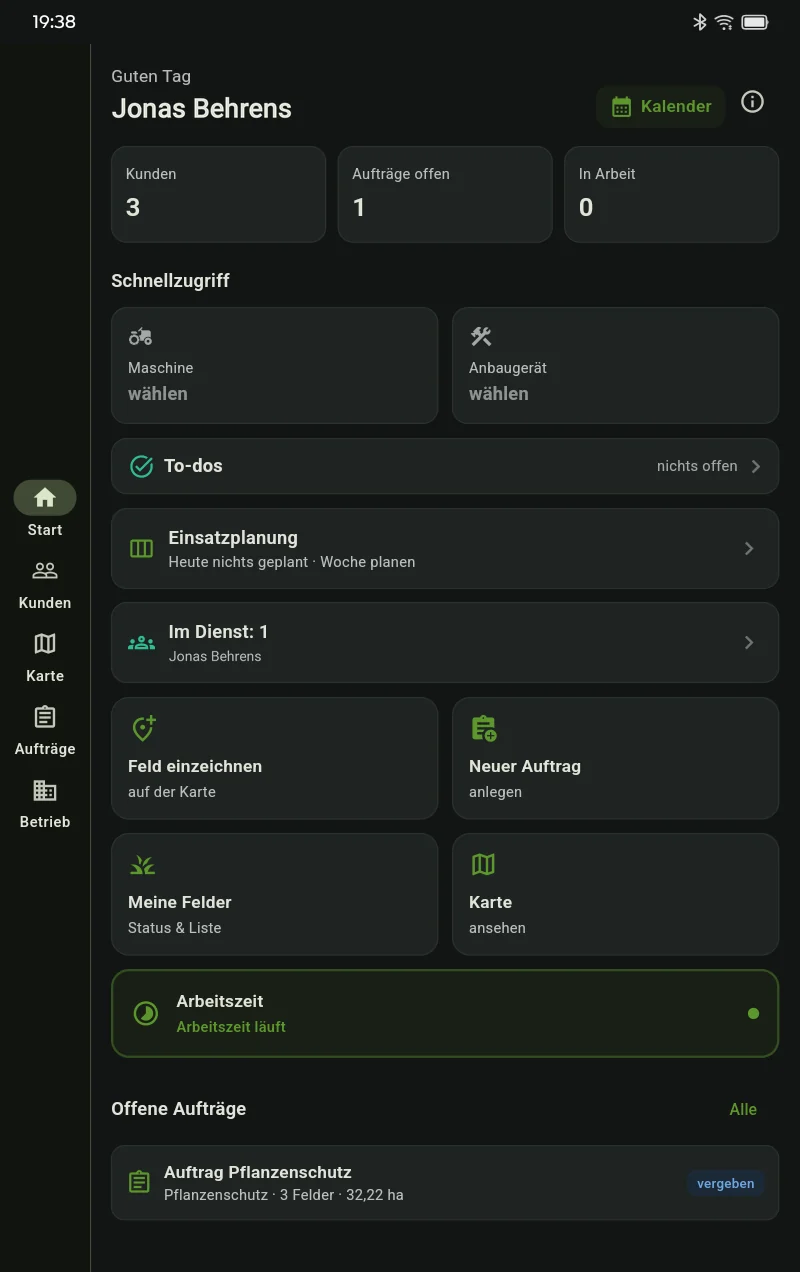Open the Kalender button
The image size is (800, 1272).
661,106
